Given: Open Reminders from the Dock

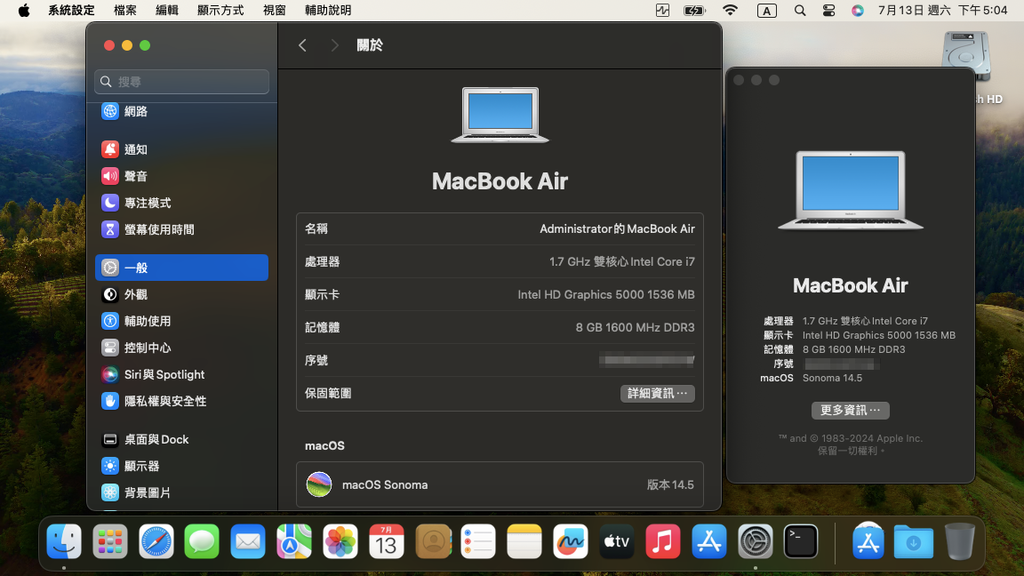Looking at the screenshot, I should pyautogui.click(x=479, y=541).
